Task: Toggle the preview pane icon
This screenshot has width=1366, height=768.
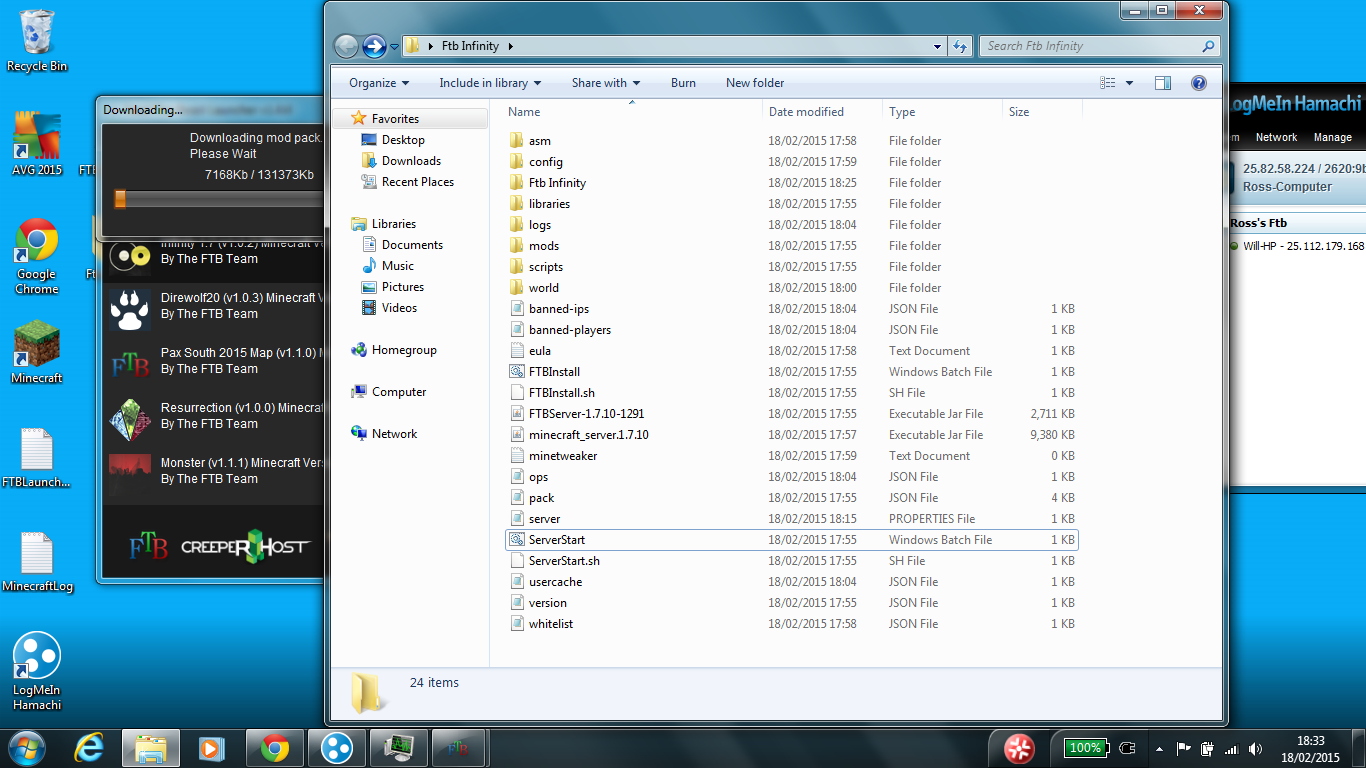Action: tap(1162, 83)
